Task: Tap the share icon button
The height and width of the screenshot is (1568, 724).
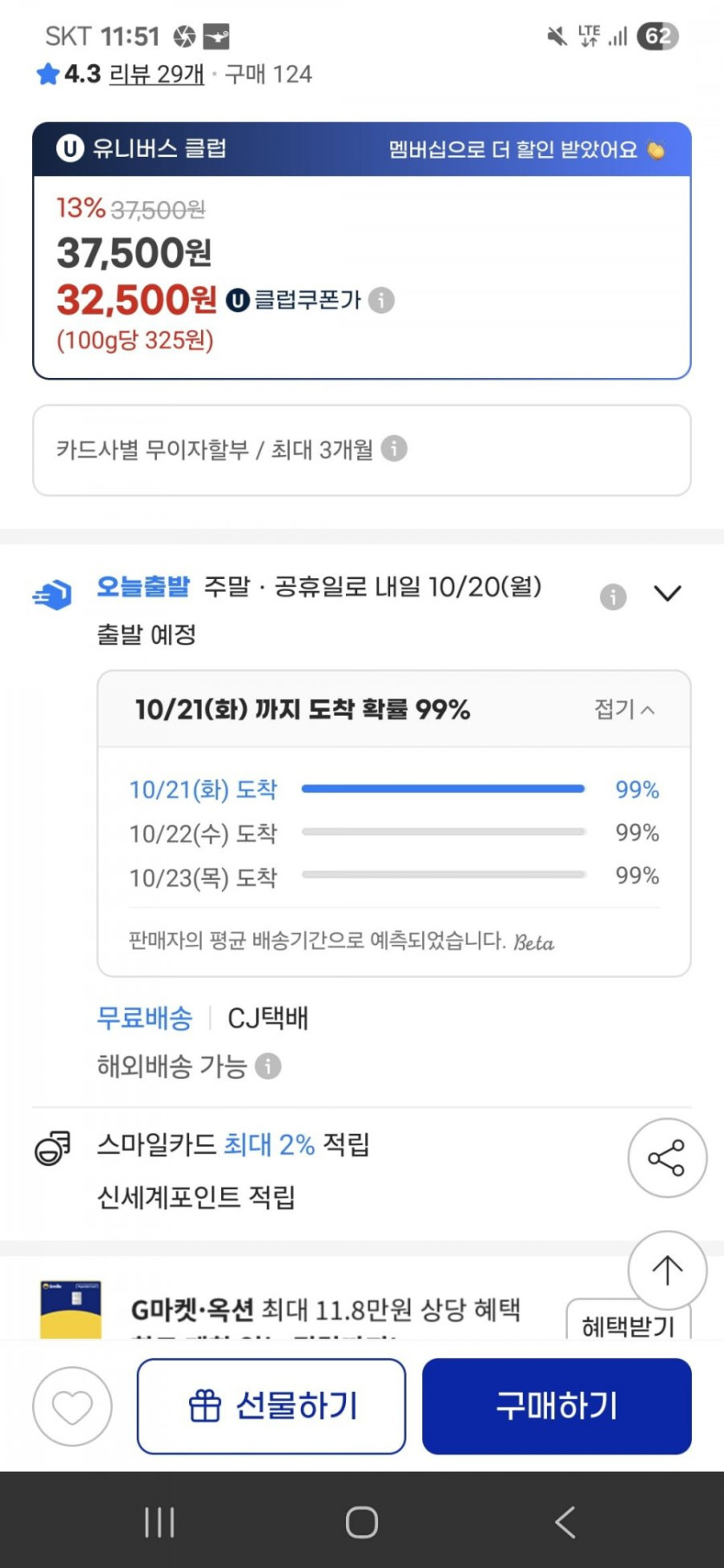Action: coord(667,1158)
